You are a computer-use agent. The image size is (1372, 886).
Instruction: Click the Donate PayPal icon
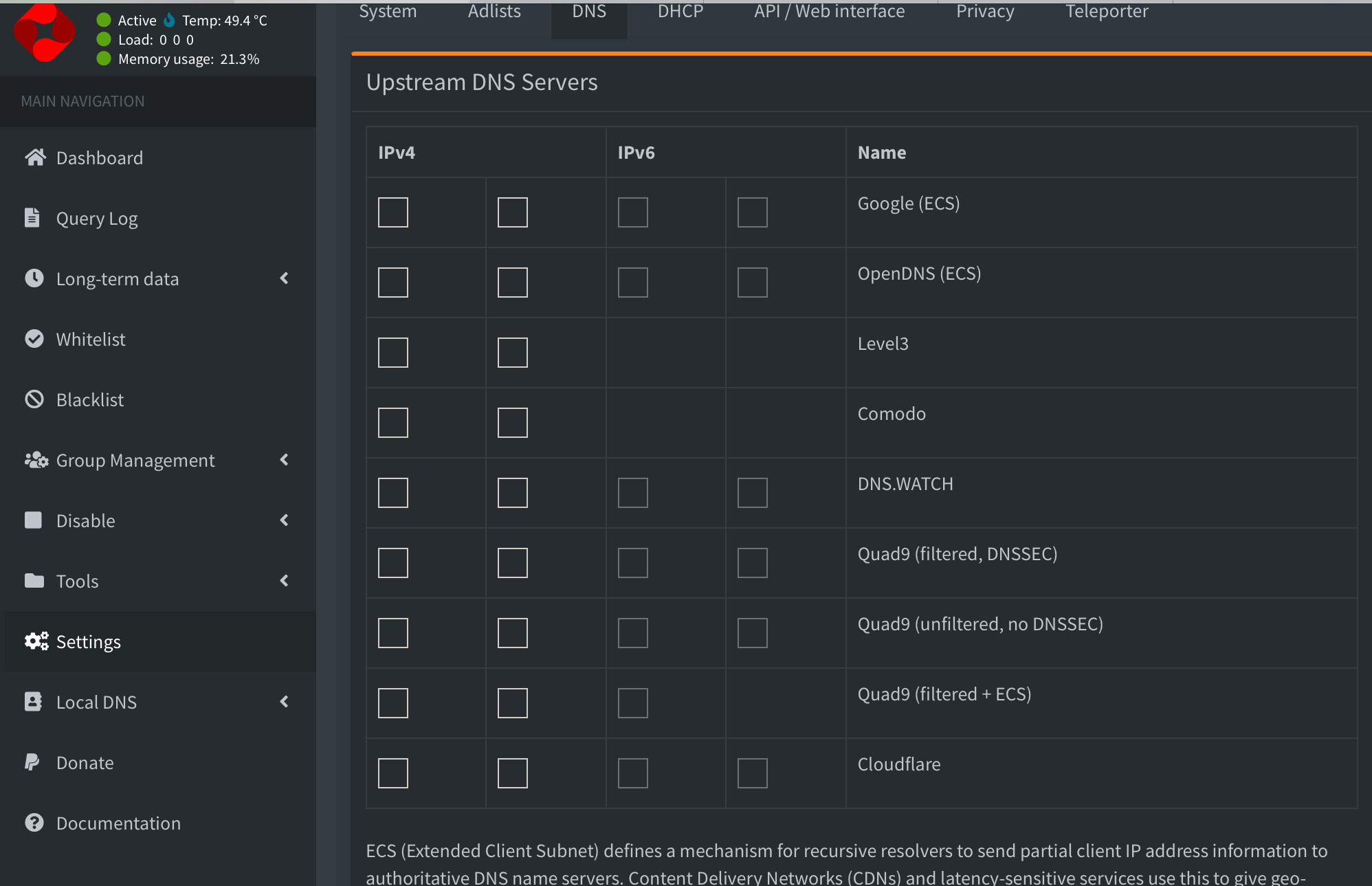click(32, 762)
